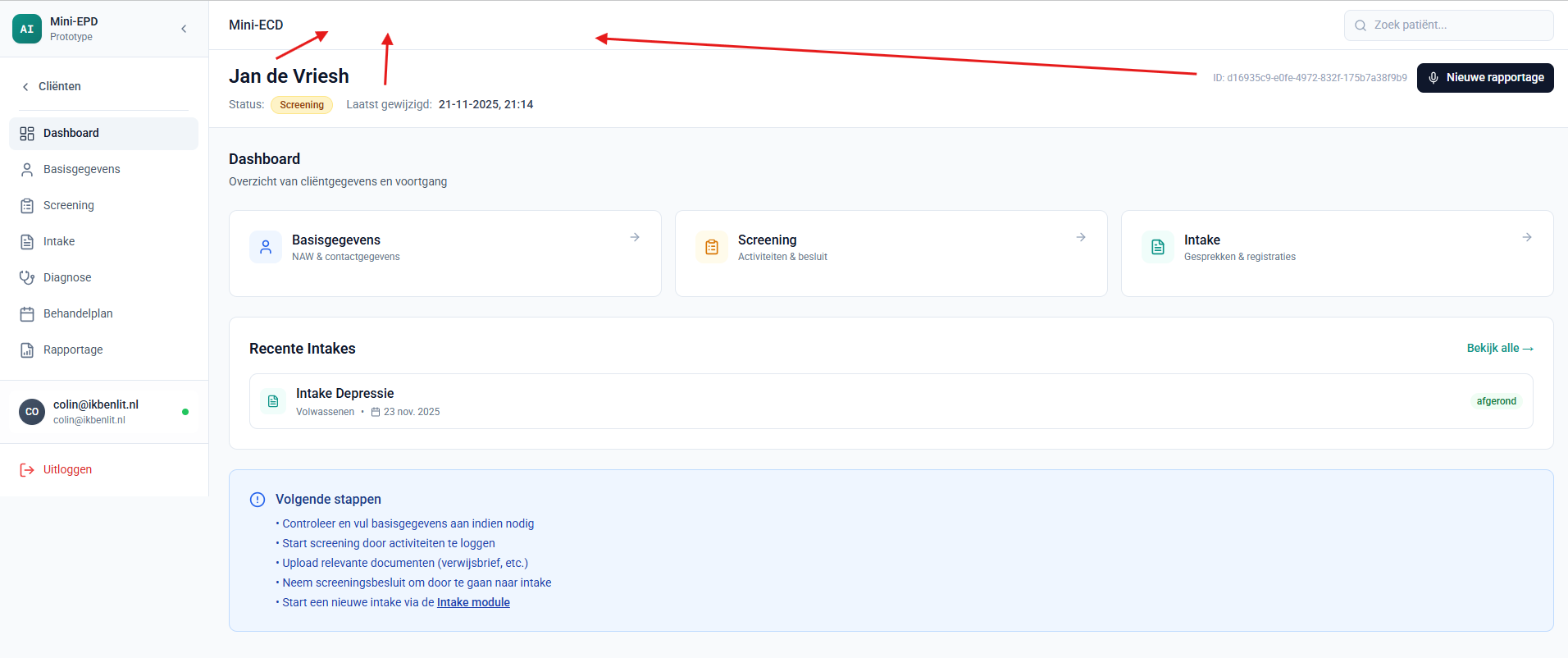
Task: Open Rapportage in the sidebar
Action: click(x=104, y=350)
